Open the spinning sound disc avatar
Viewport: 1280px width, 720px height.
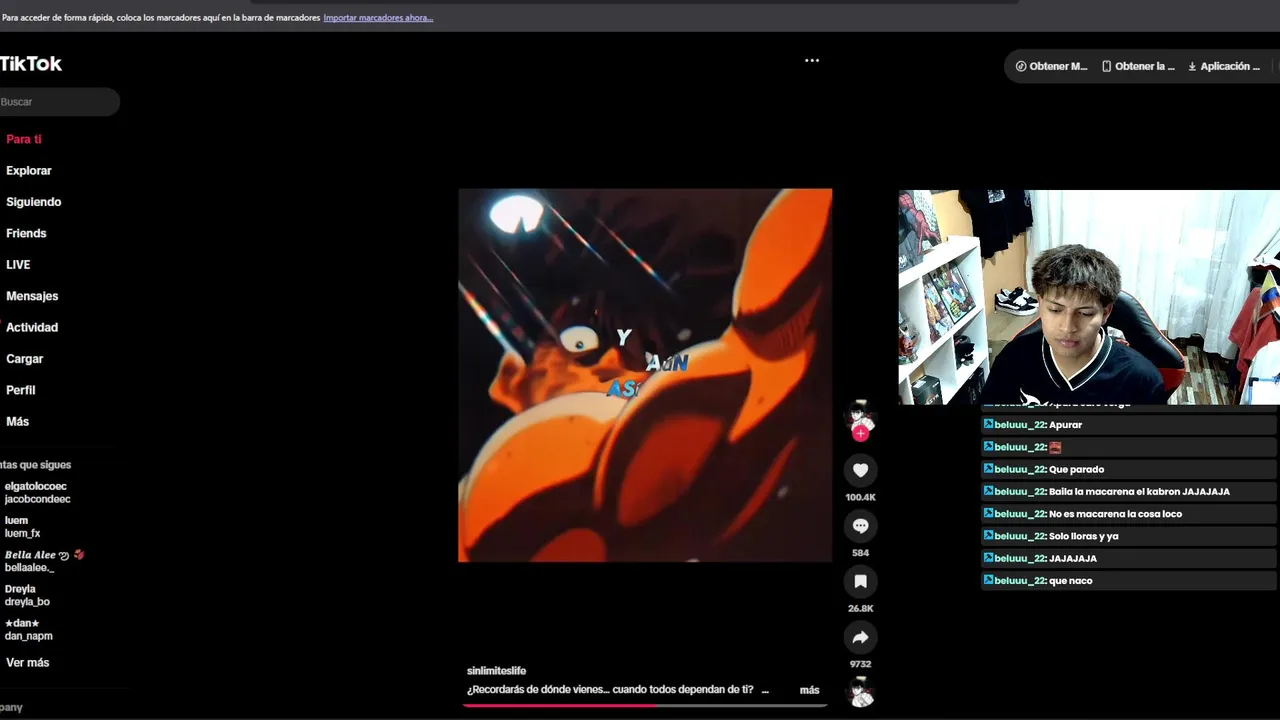pyautogui.click(x=860, y=692)
